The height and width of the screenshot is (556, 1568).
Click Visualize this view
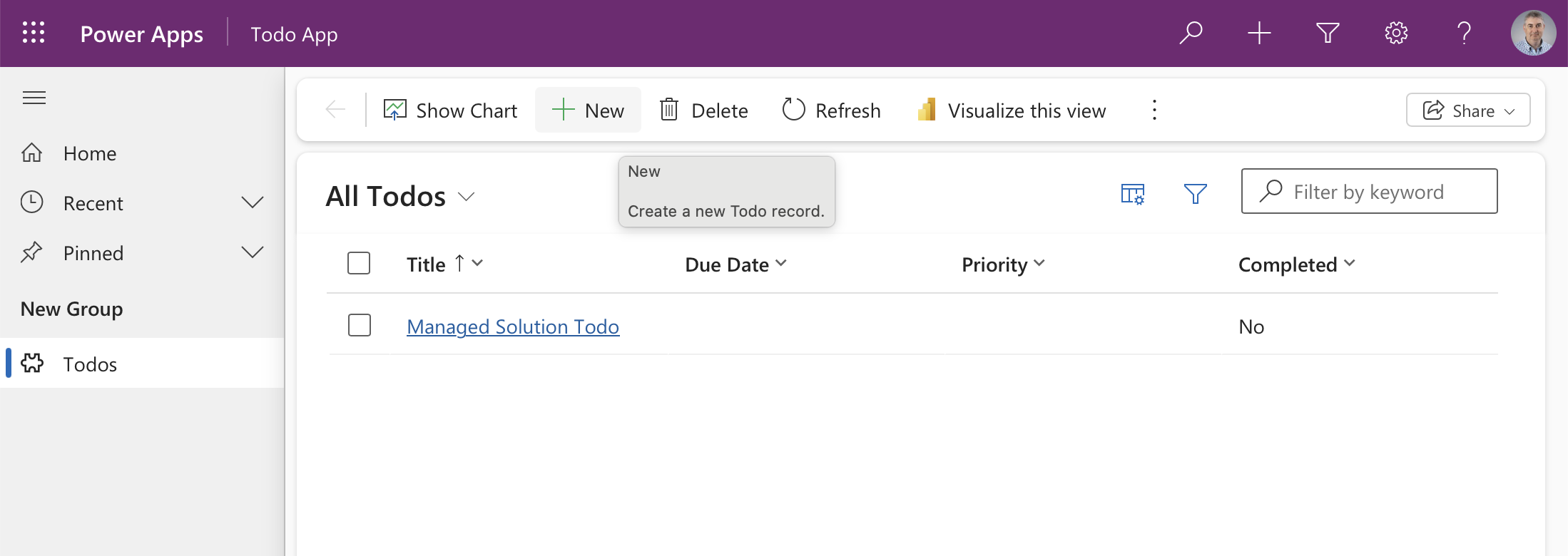click(x=1012, y=110)
